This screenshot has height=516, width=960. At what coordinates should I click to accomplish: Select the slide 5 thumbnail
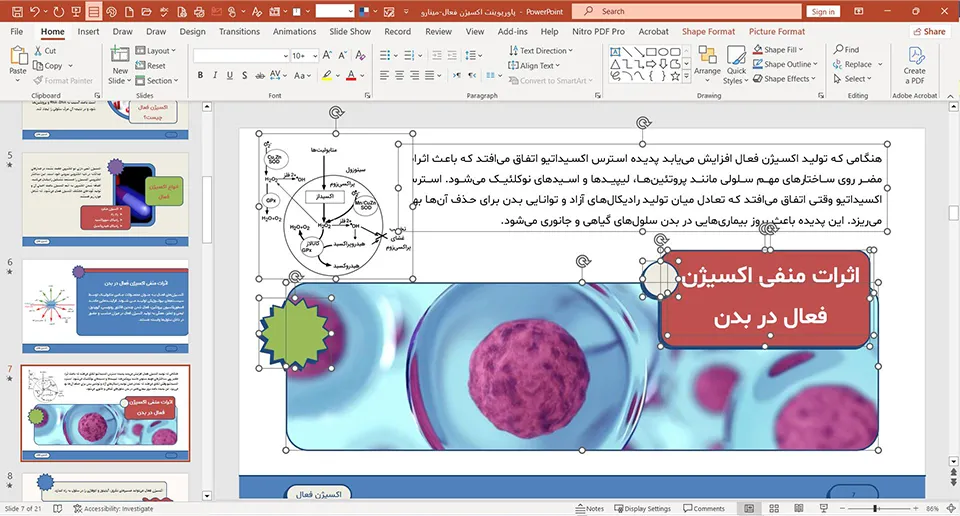(105, 199)
